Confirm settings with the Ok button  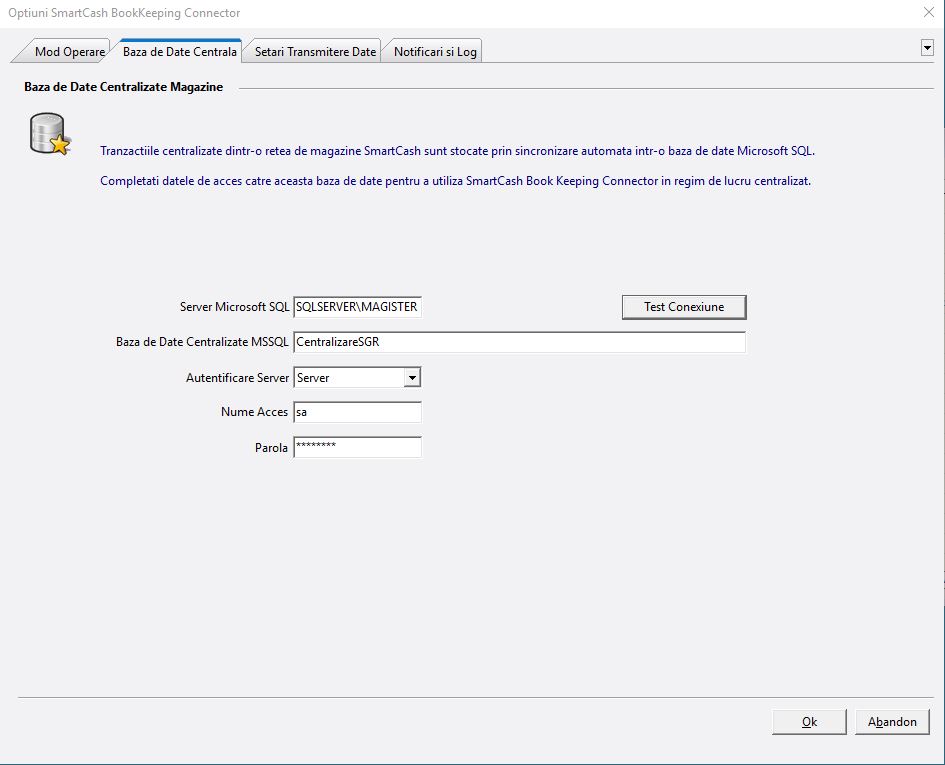coord(809,722)
